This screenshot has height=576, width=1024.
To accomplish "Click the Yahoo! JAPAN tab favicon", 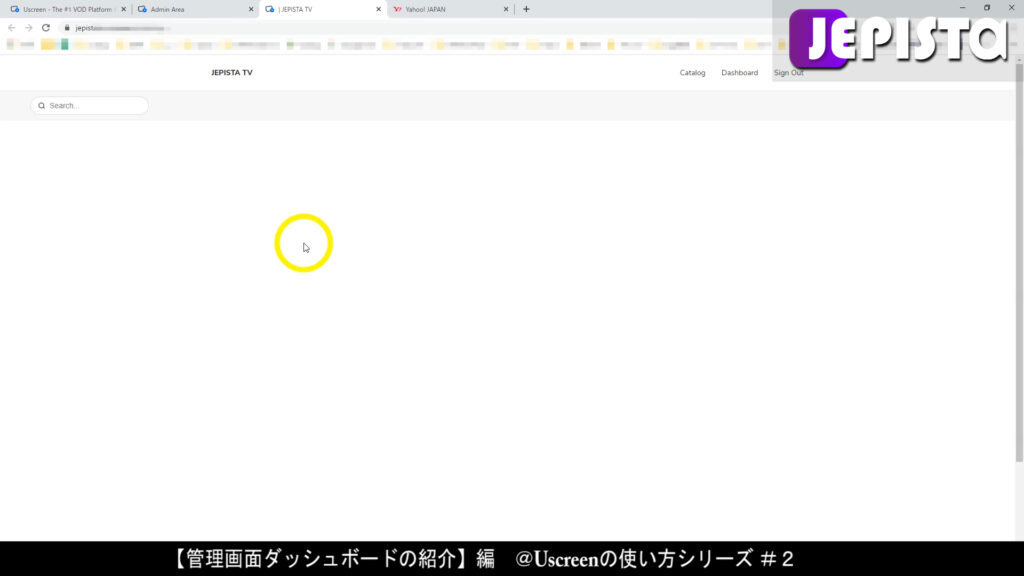I will [x=397, y=9].
